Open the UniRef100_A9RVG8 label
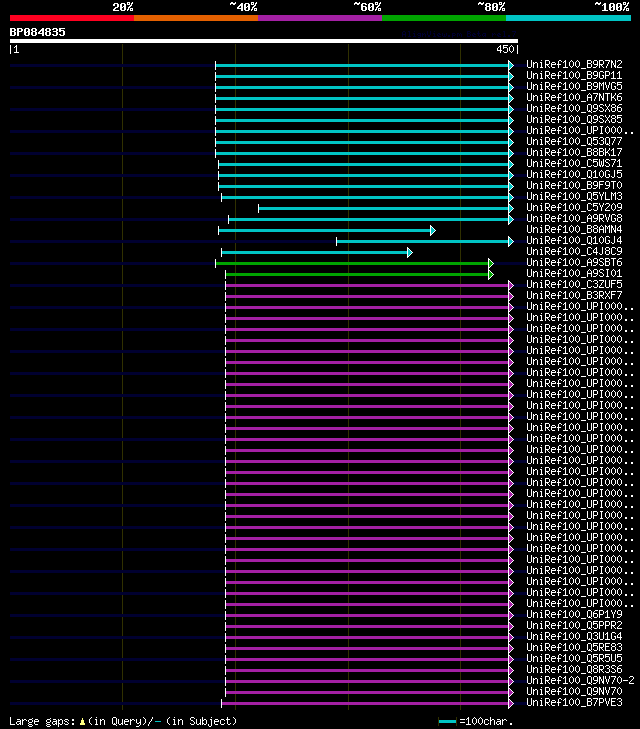The height and width of the screenshot is (729, 640). point(574,219)
